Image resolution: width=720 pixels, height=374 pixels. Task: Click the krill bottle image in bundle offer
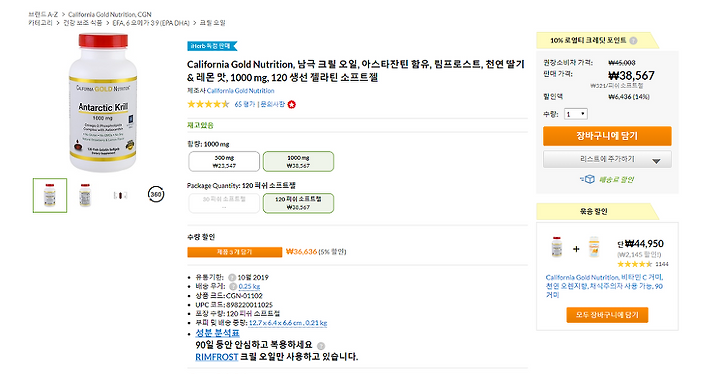[x=557, y=247]
